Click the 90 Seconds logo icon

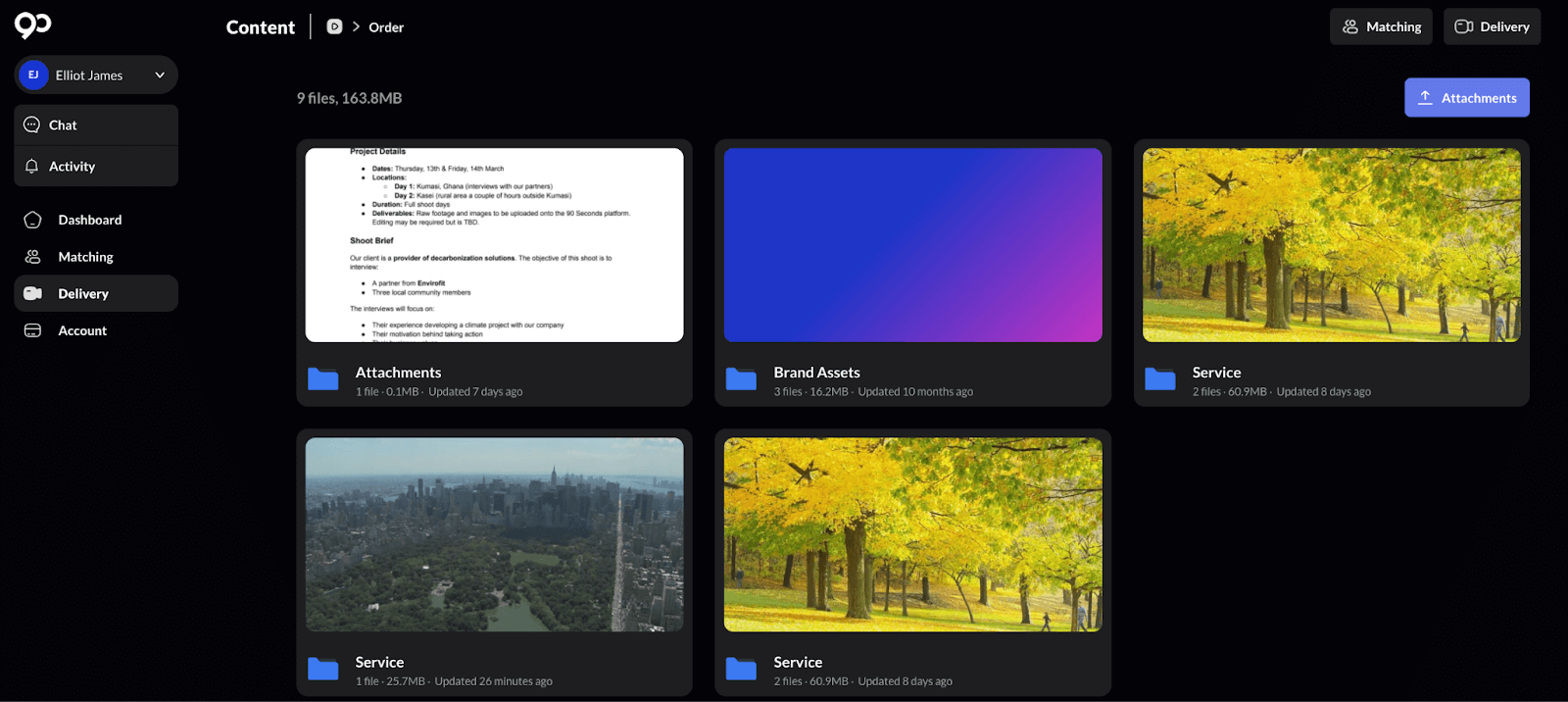tap(32, 25)
